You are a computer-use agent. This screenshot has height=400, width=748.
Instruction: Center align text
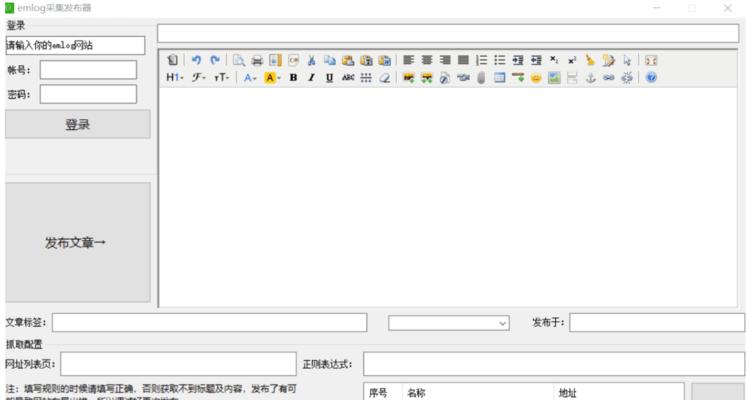[426, 60]
